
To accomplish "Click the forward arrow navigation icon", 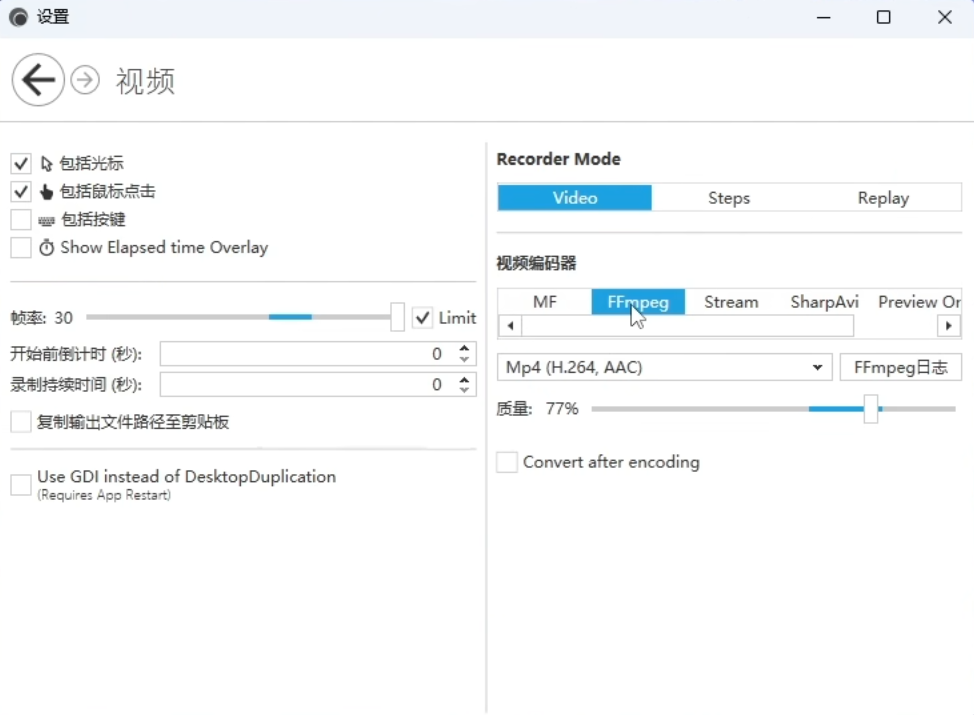I will (85, 80).
